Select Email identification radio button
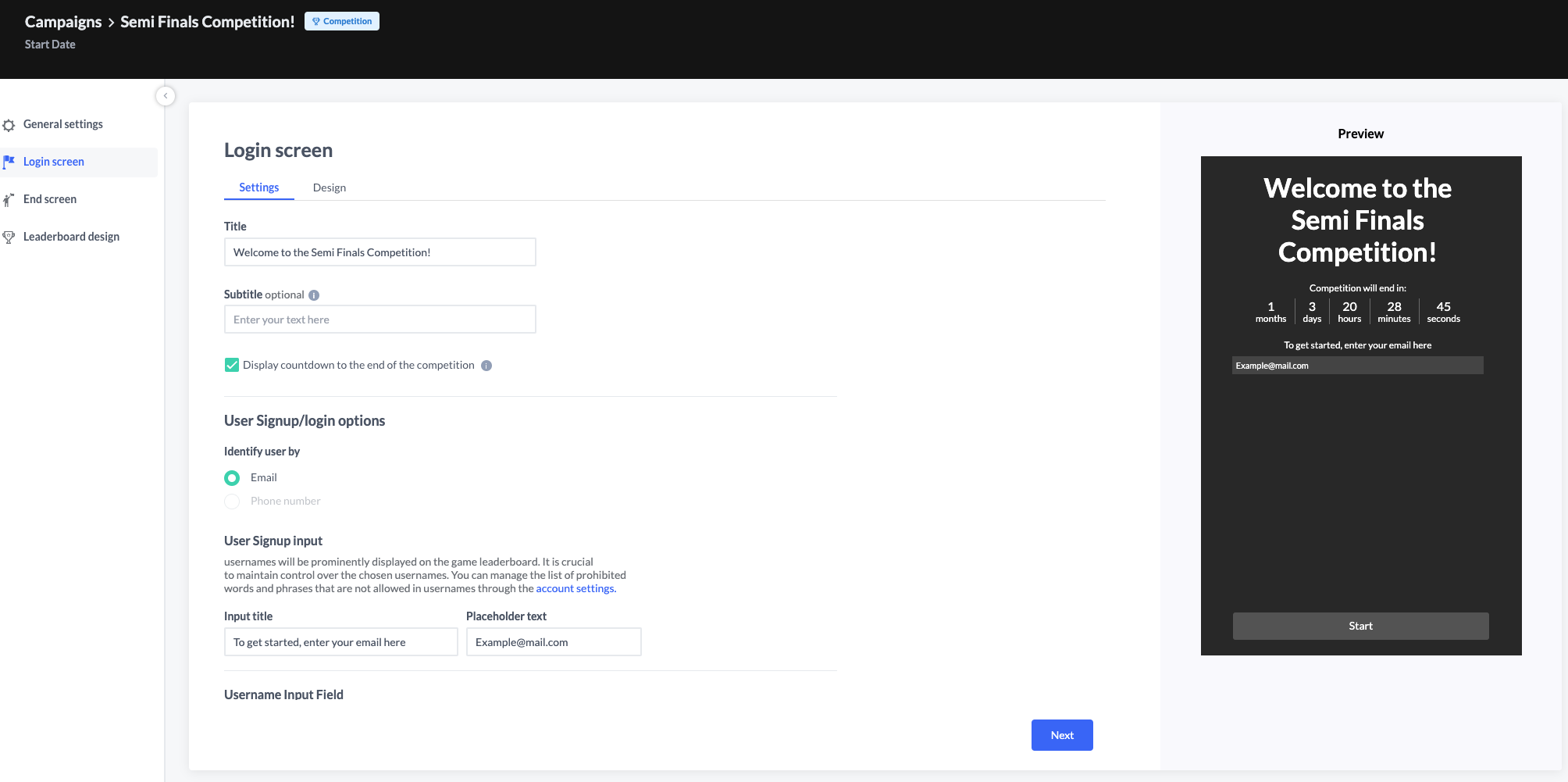Viewport: 1568px width, 782px height. (x=232, y=478)
